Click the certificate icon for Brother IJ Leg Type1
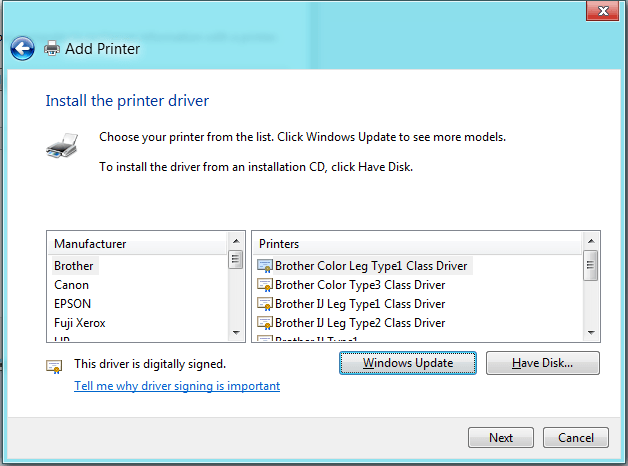 coord(265,304)
